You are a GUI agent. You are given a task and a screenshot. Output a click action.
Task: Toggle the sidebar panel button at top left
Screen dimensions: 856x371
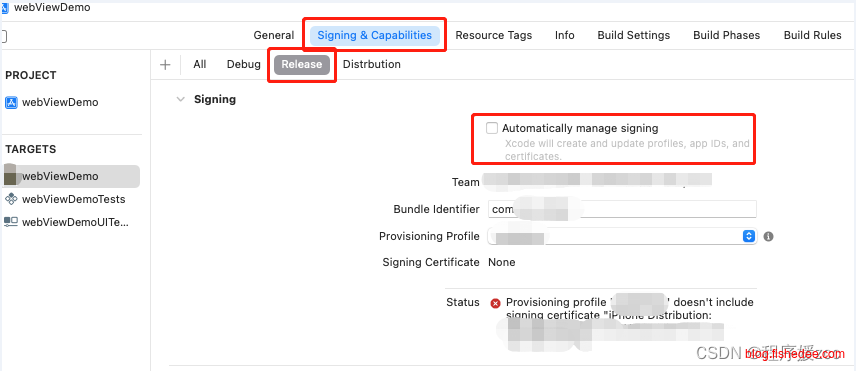(4, 37)
